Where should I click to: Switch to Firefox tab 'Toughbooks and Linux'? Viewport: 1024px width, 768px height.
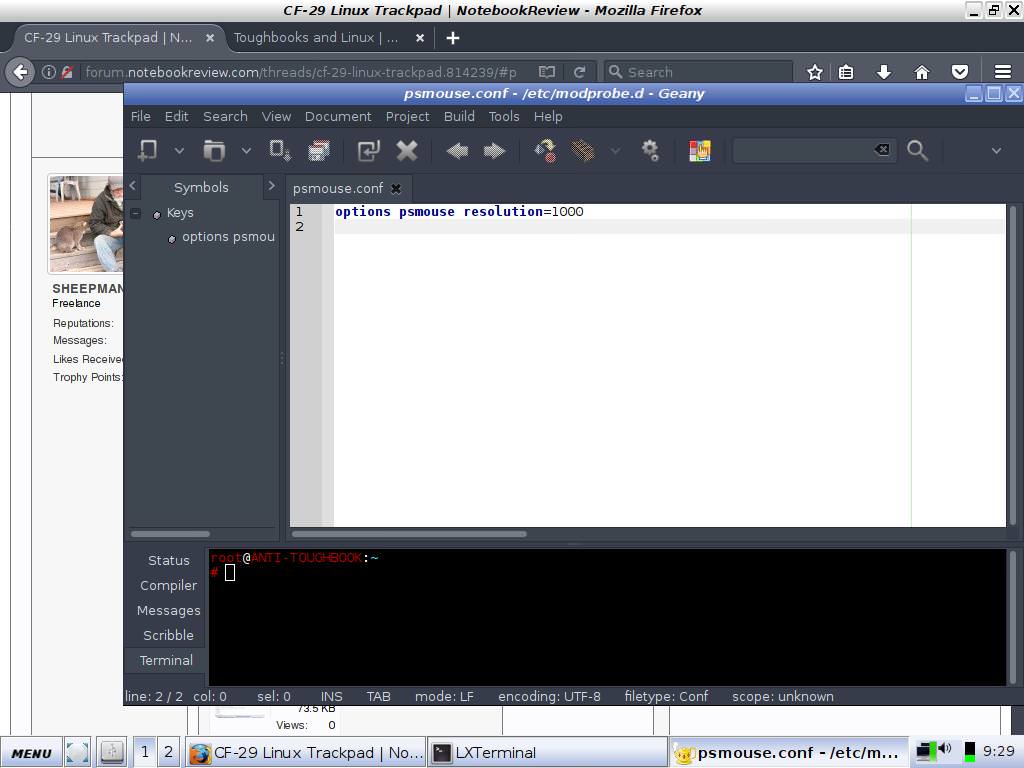click(316, 38)
